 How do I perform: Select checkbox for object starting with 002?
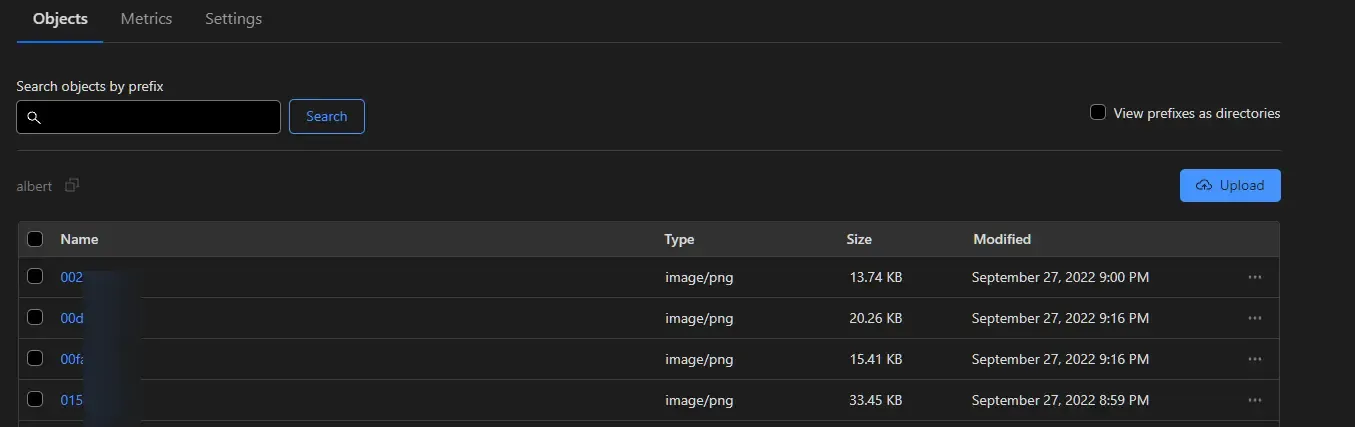point(35,277)
